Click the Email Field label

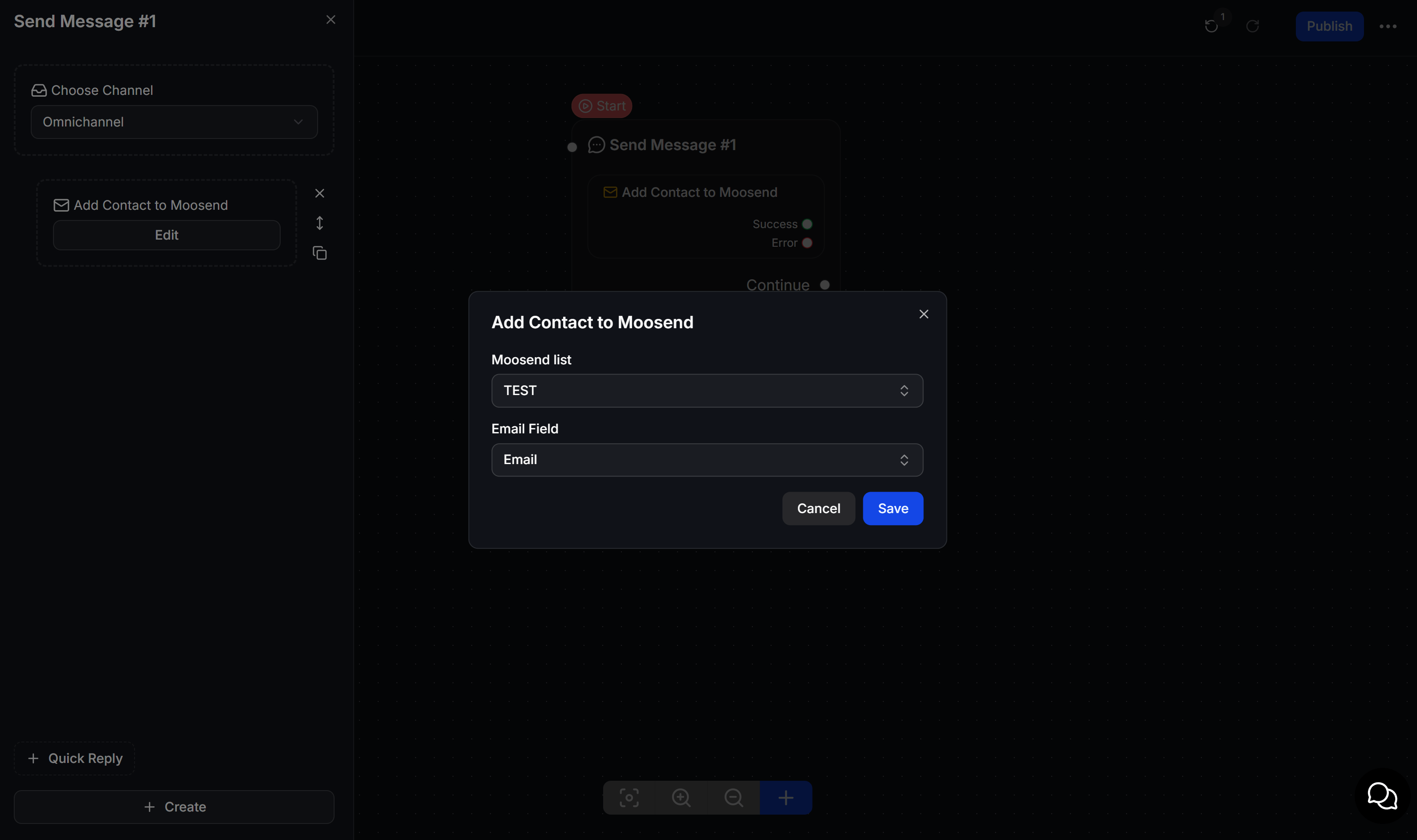[x=524, y=428]
